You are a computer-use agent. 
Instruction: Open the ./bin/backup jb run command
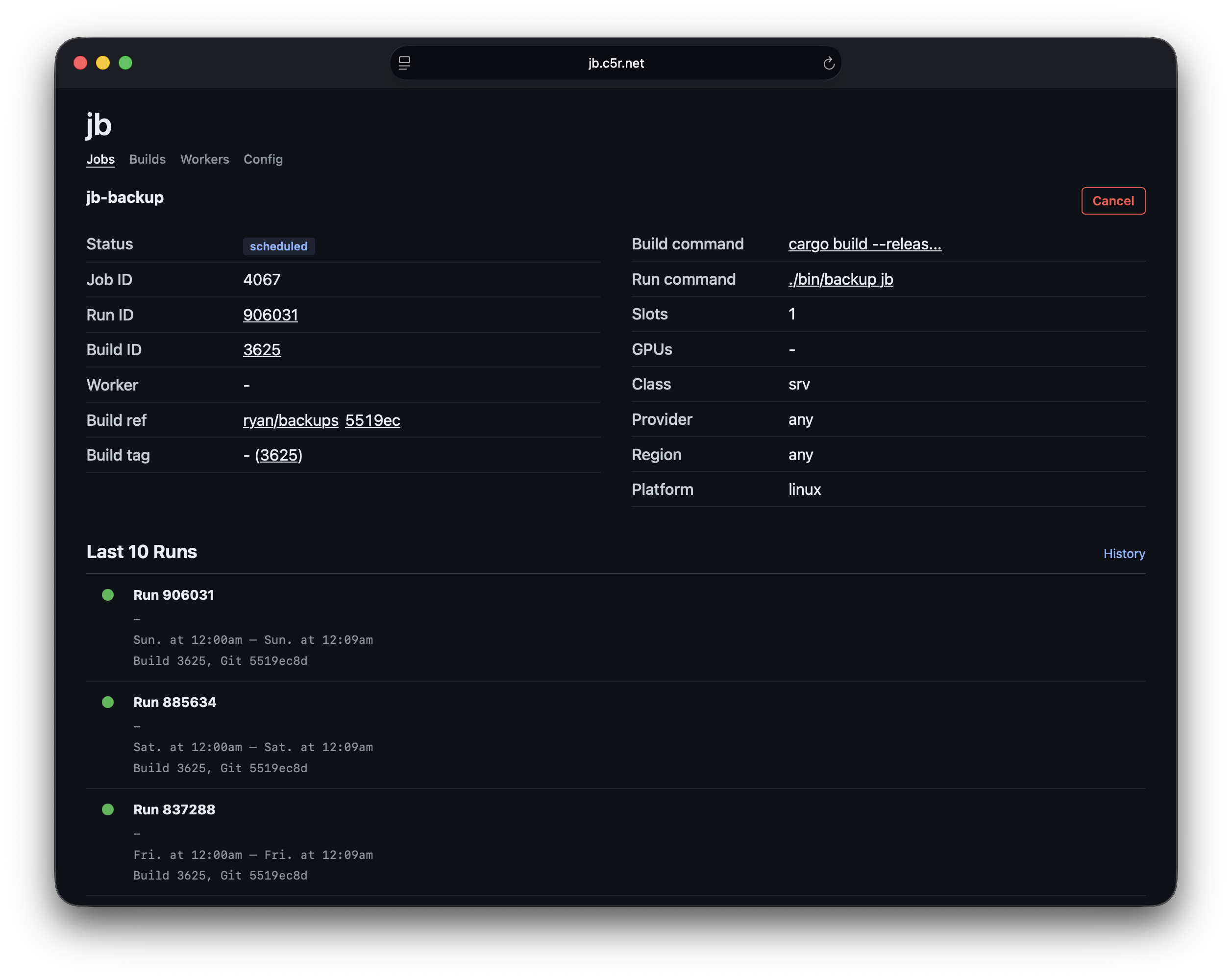(840, 279)
